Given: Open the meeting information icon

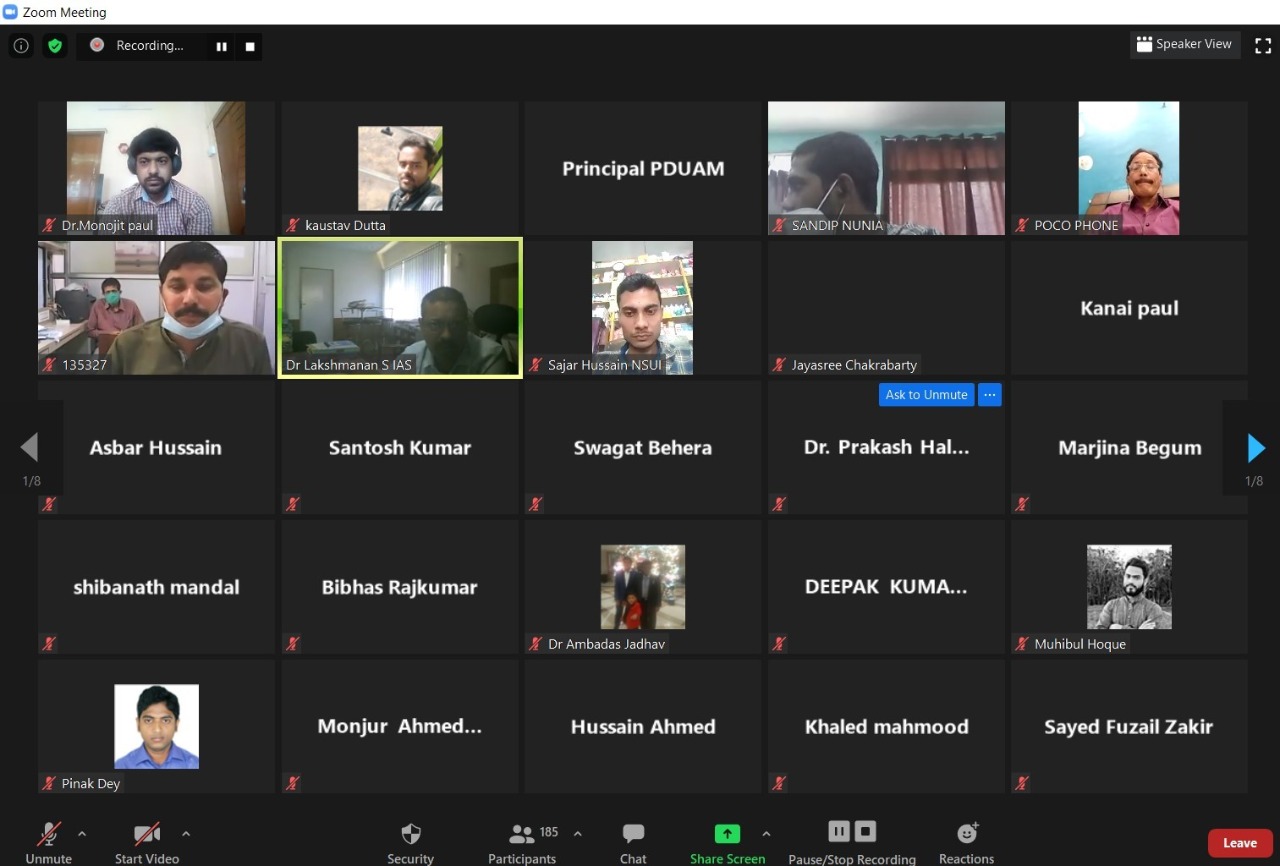Looking at the screenshot, I should [x=21, y=46].
